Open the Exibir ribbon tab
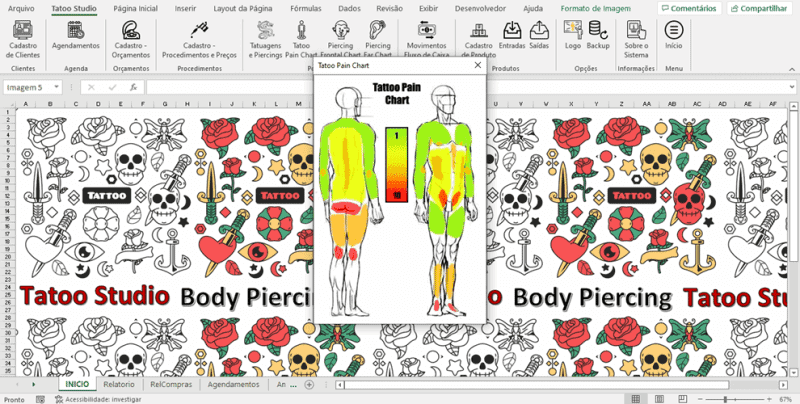 (x=429, y=8)
